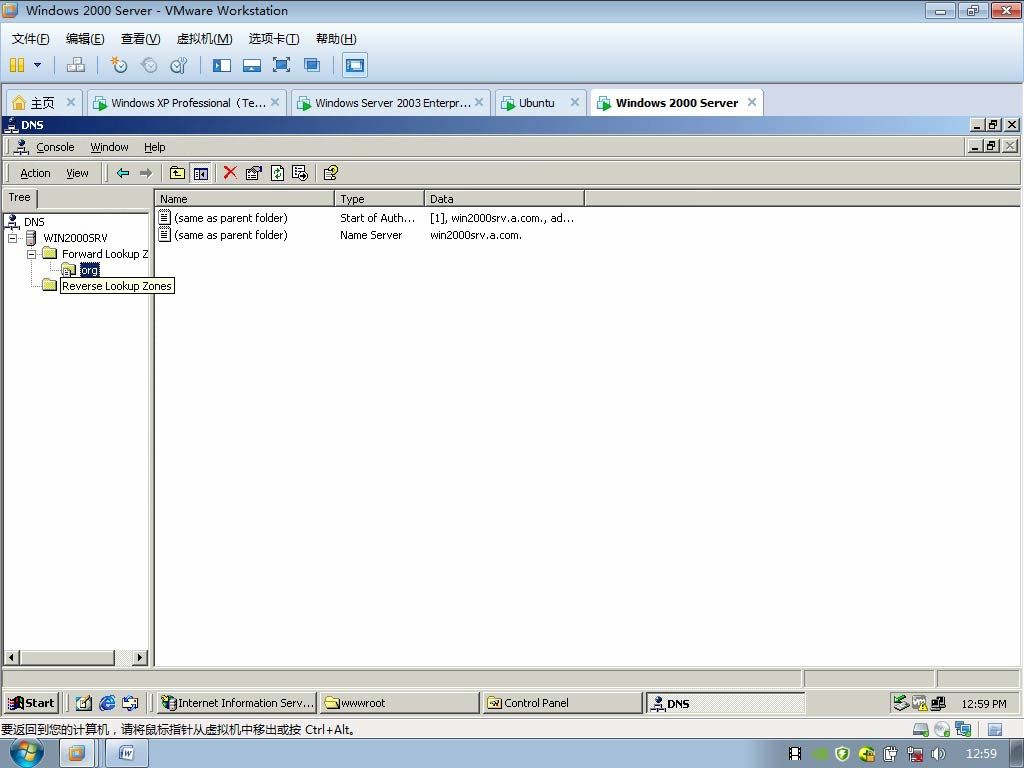Click the Properties icon in DNS toolbar
Image resolution: width=1024 pixels, height=768 pixels.
[253, 173]
